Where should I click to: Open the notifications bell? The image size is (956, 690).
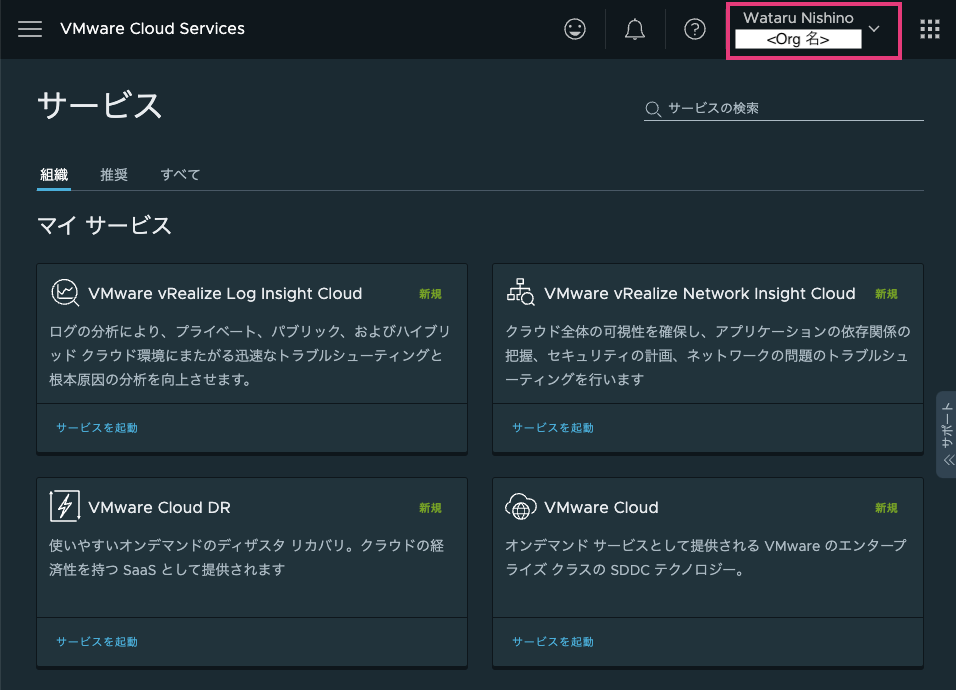point(635,28)
